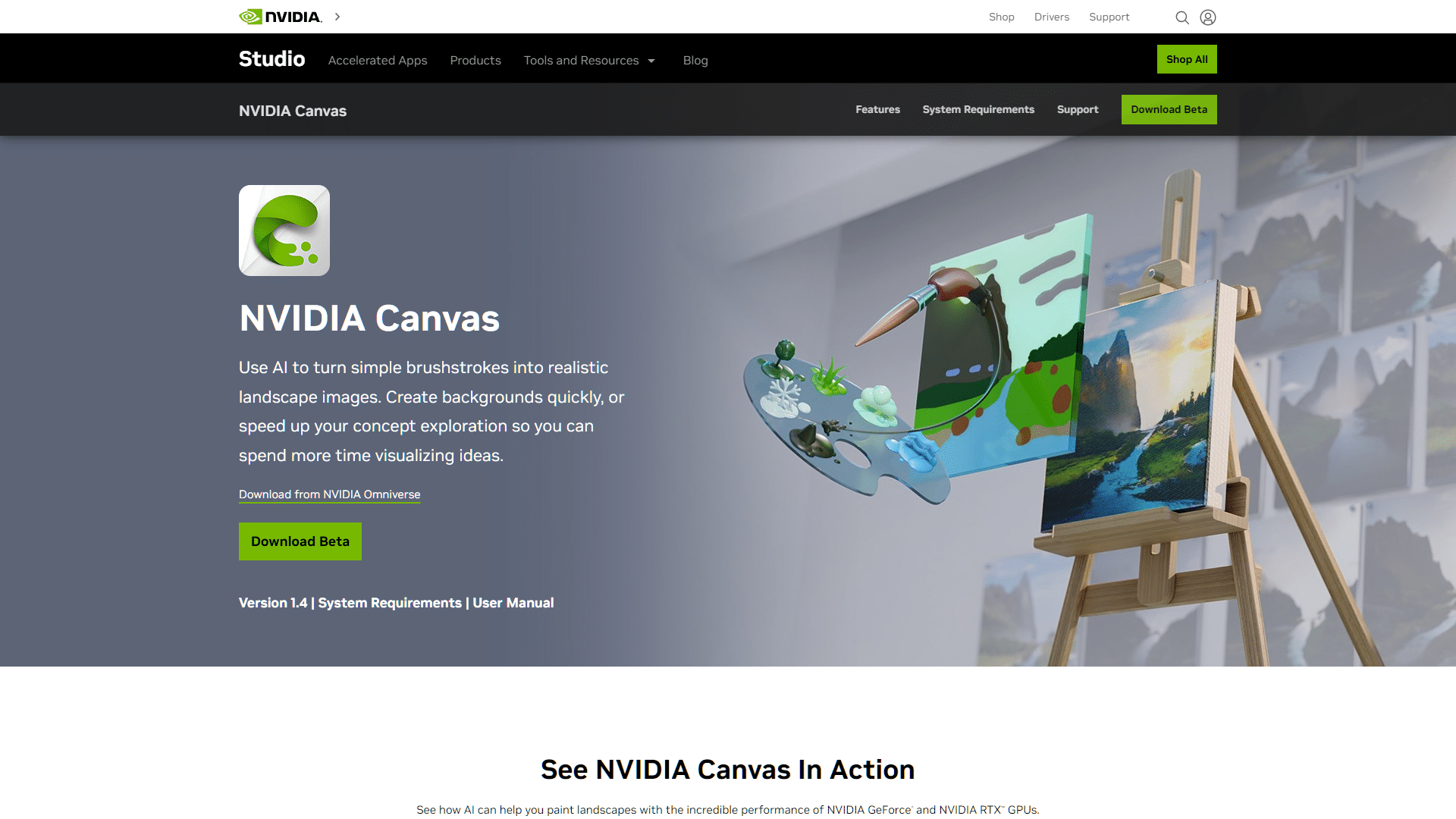Select the System Requirements tab
The image size is (1456, 819).
click(978, 109)
